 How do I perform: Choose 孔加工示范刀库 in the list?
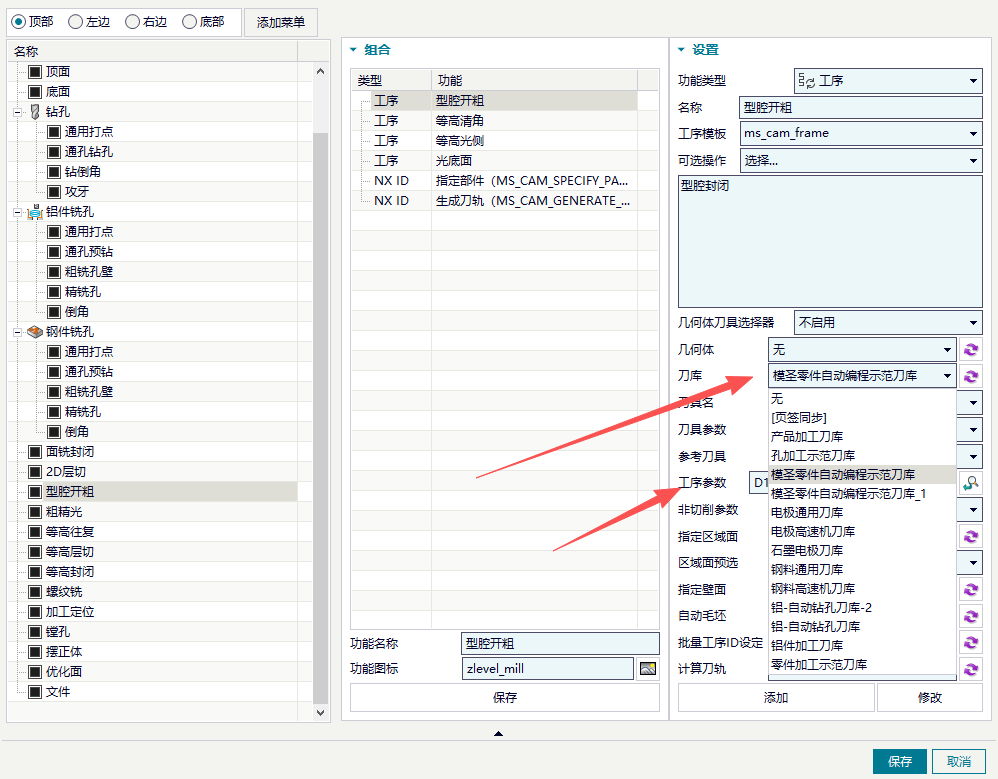coord(862,456)
